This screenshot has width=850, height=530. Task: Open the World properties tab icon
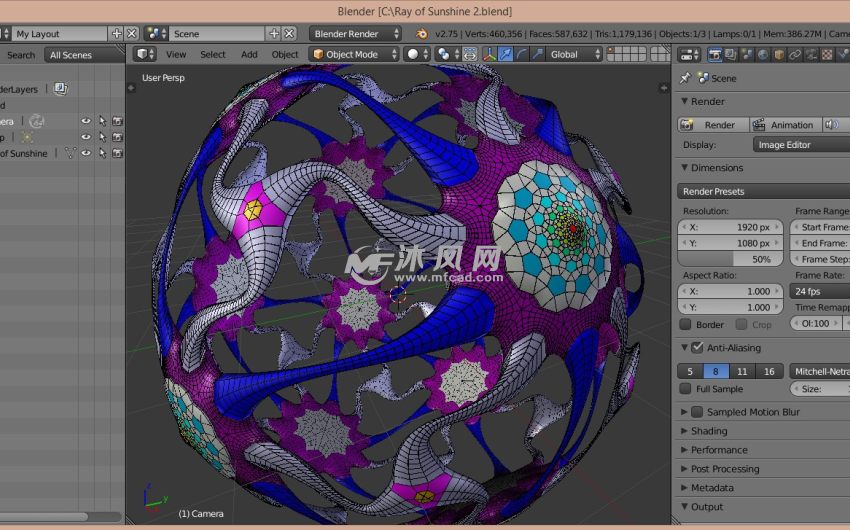[763, 54]
